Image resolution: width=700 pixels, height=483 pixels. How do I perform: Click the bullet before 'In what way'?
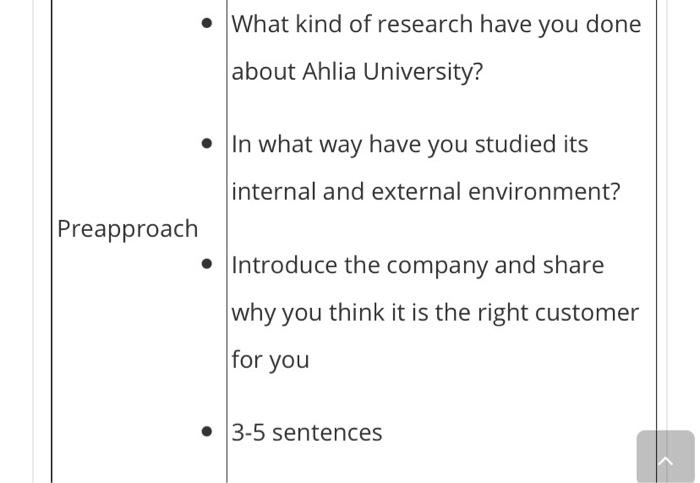207,144
